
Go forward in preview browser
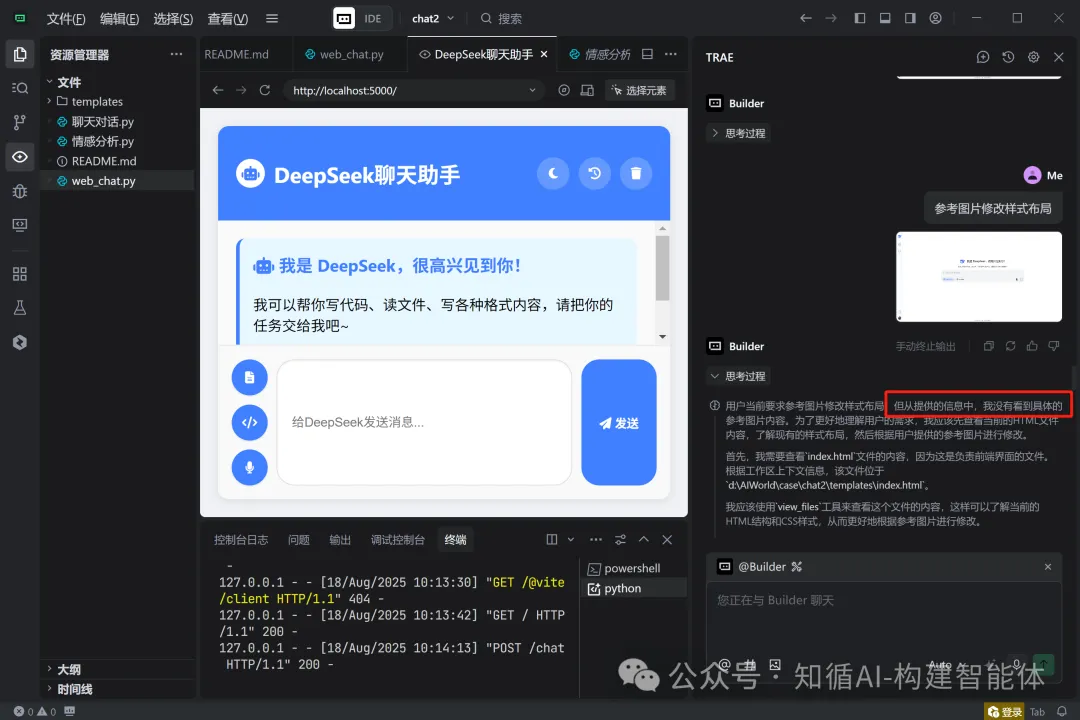(x=241, y=90)
